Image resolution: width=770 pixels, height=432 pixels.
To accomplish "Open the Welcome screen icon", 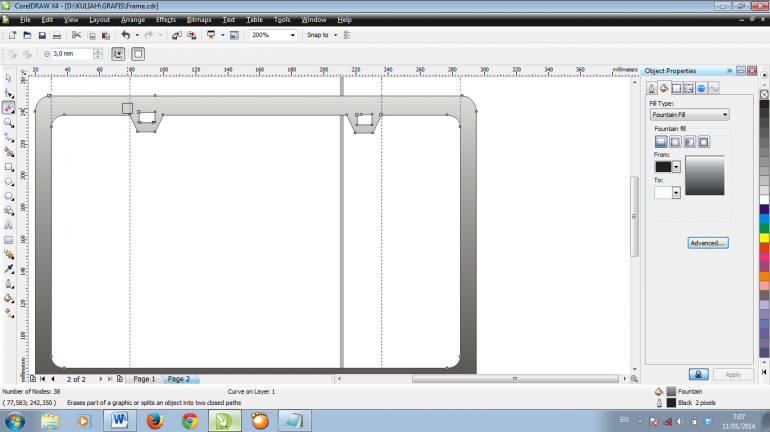I will coord(234,35).
